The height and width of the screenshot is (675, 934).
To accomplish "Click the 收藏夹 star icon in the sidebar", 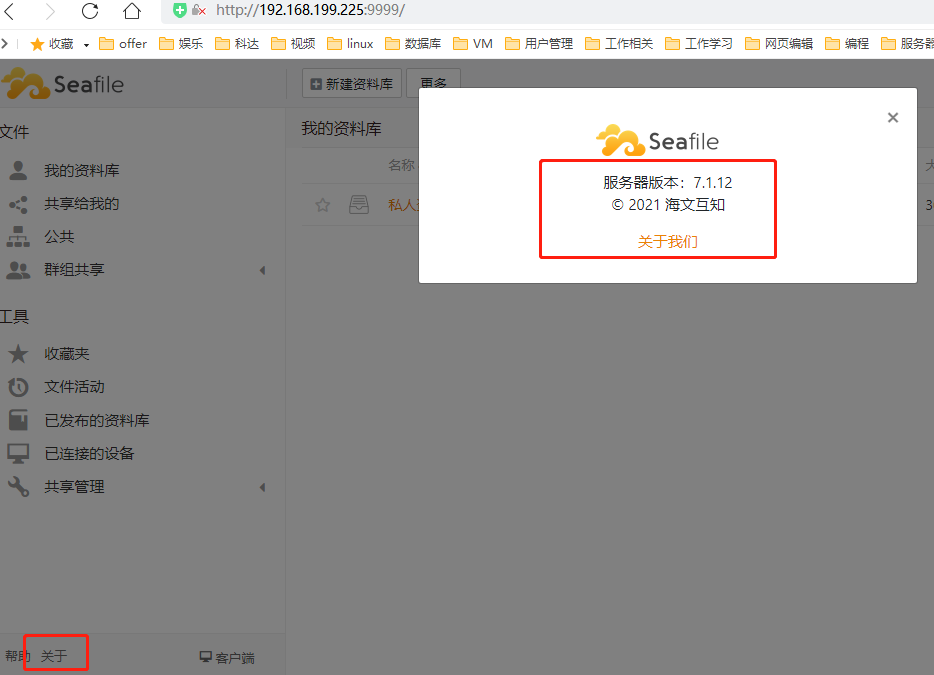I will (x=18, y=354).
